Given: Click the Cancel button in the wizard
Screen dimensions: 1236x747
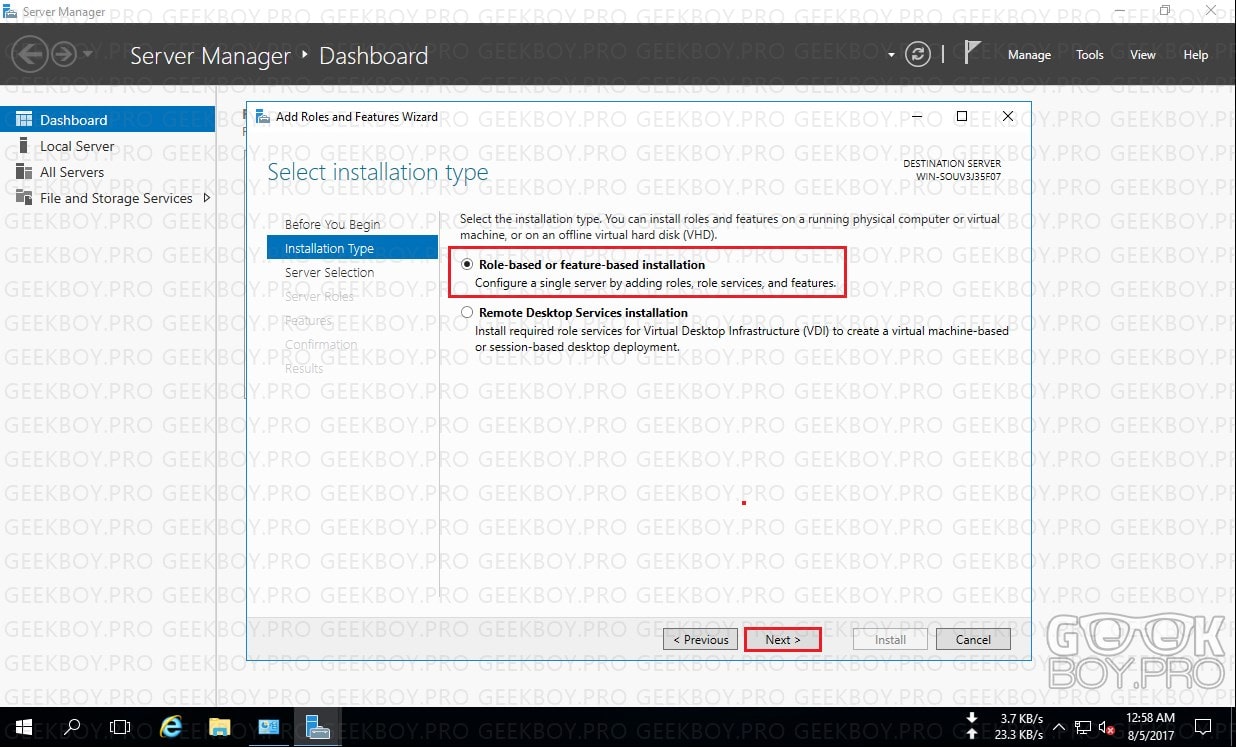Looking at the screenshot, I should pos(973,639).
